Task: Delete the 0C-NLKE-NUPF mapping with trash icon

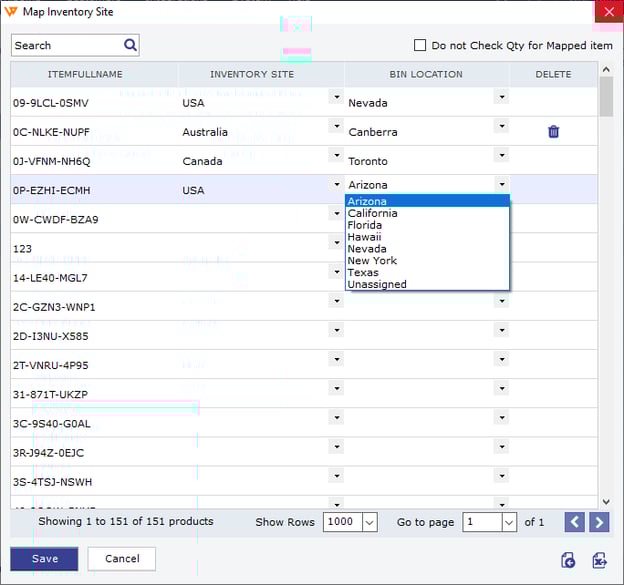Action: point(553,132)
